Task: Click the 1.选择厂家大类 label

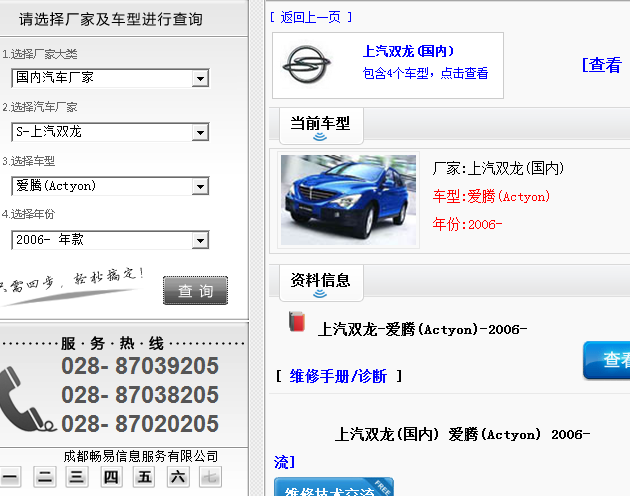Action: point(40,54)
